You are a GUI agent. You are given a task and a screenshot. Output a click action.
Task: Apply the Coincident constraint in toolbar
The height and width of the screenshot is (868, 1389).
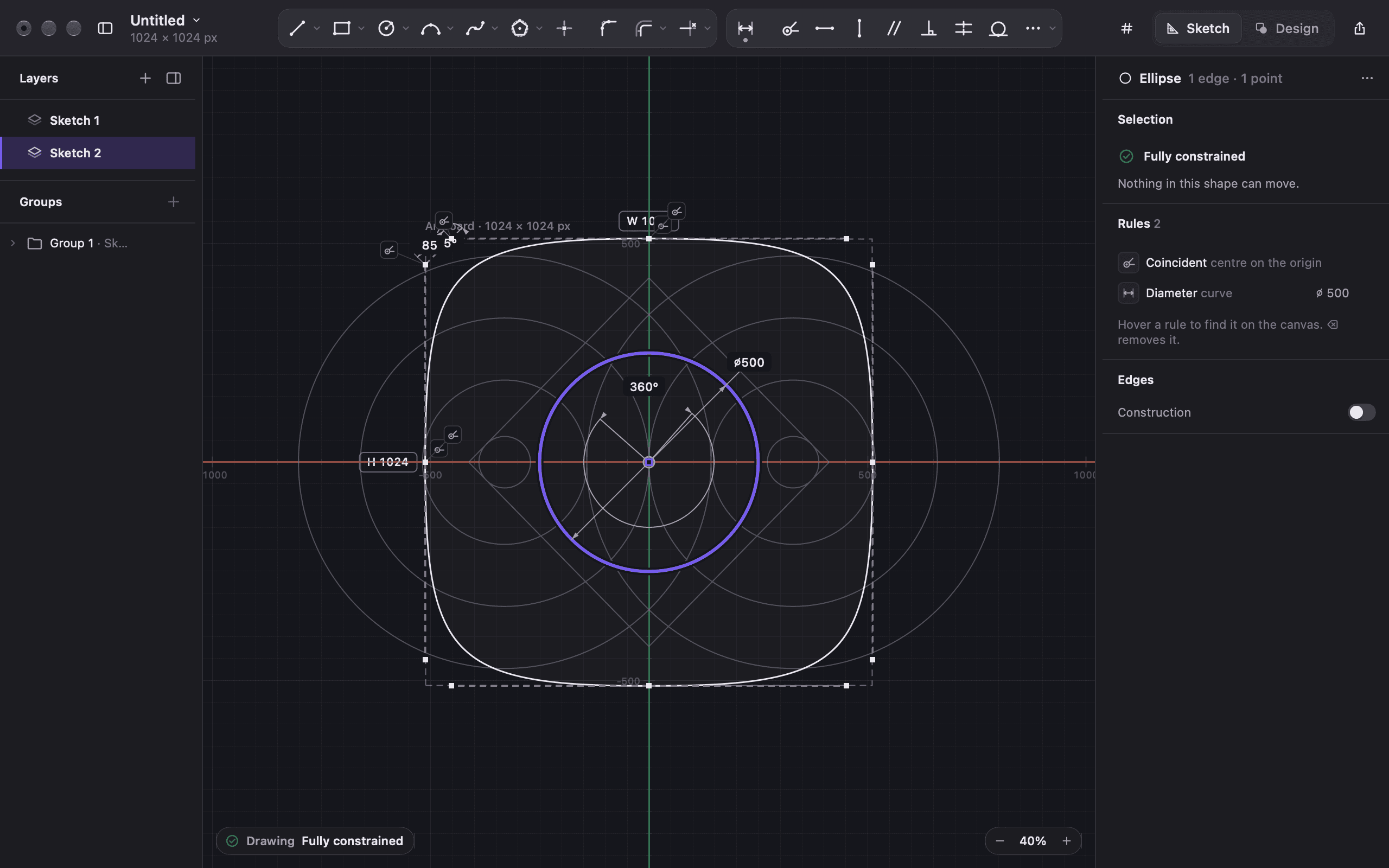tap(791, 28)
